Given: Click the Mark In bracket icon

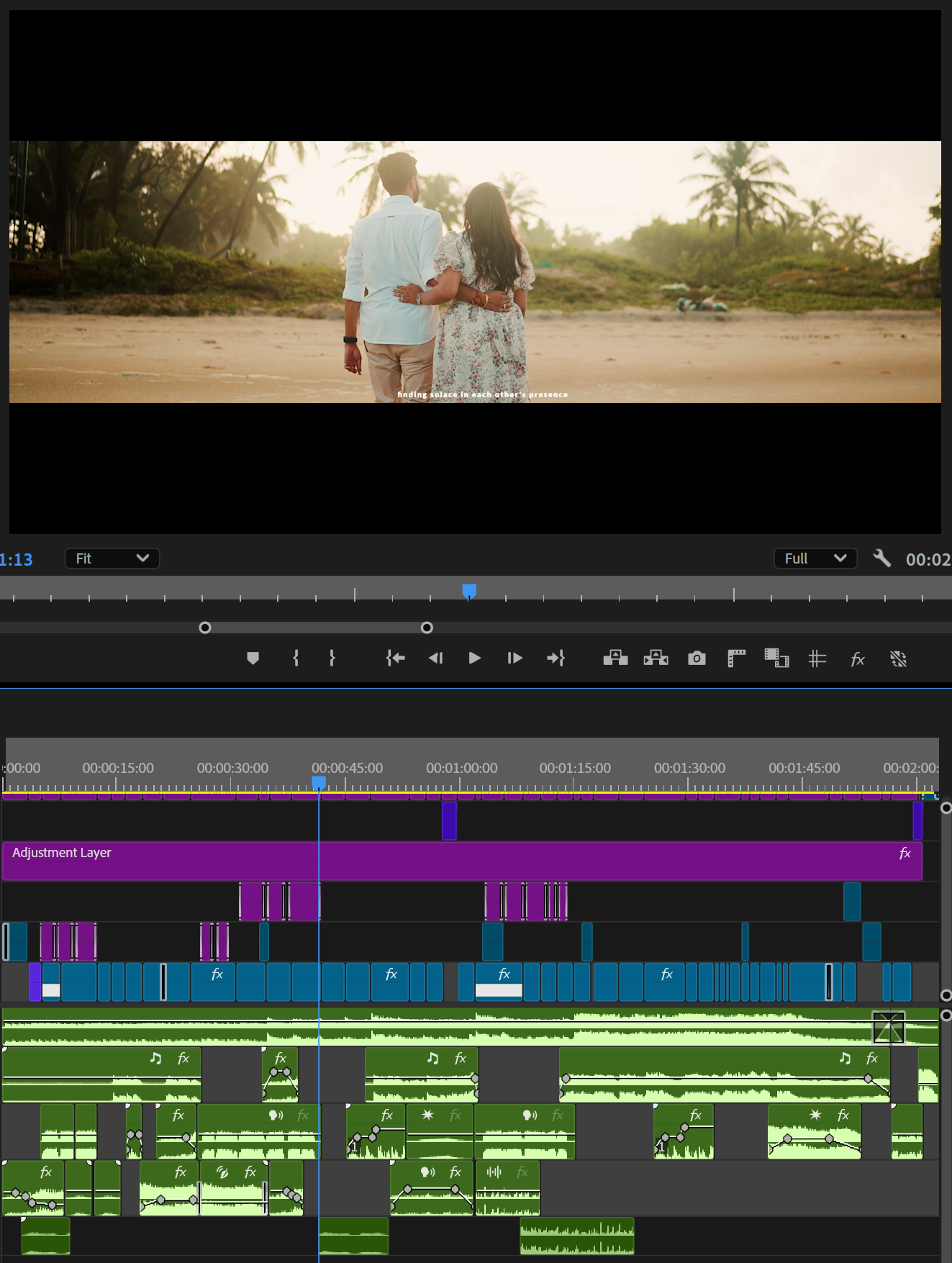Looking at the screenshot, I should point(296,658).
